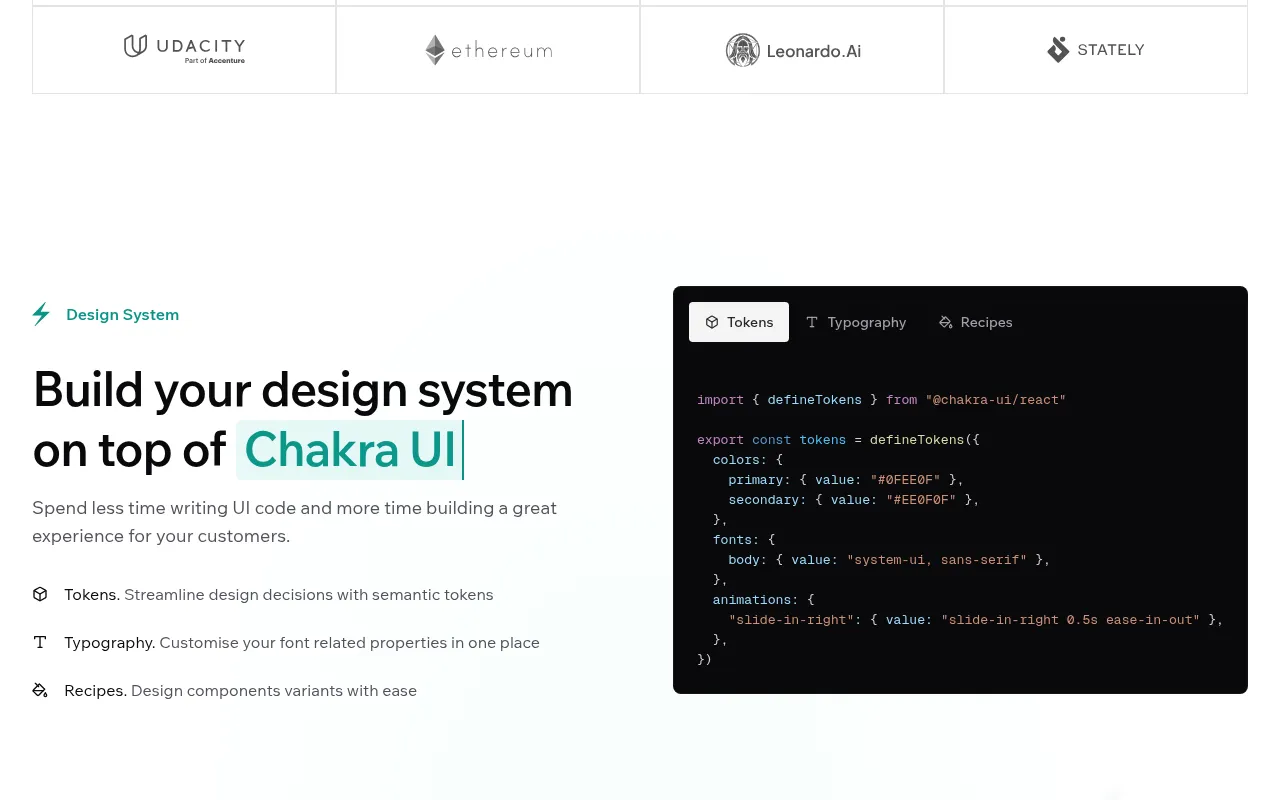The height and width of the screenshot is (800, 1280).
Task: Click the Design System label text
Action: [x=122, y=314]
